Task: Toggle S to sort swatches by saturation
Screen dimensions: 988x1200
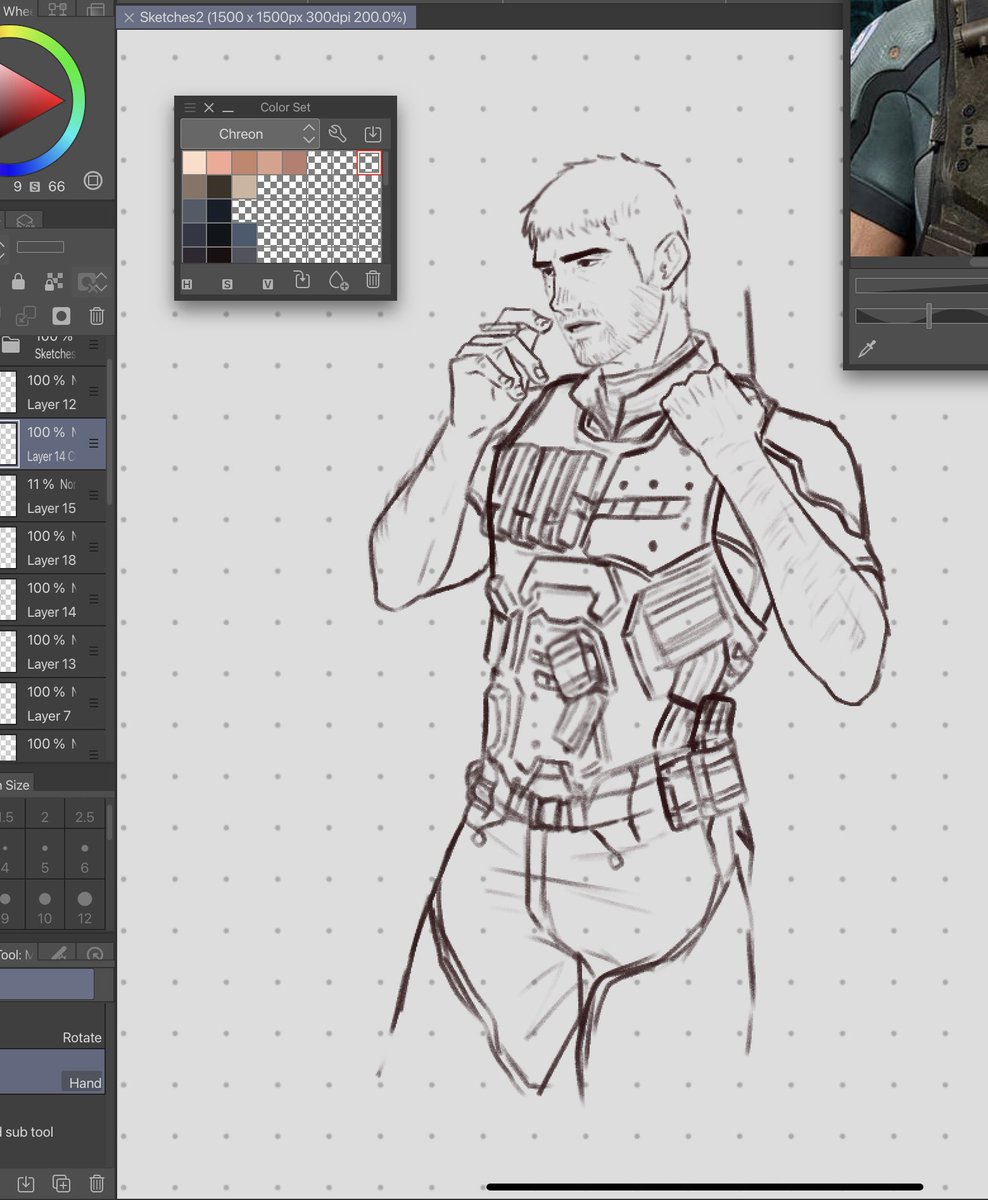Action: point(228,284)
